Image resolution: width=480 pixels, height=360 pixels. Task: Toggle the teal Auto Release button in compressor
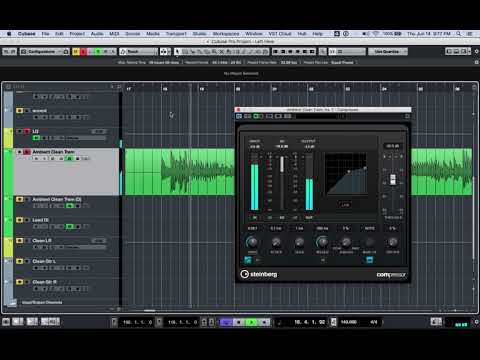(x=370, y=260)
